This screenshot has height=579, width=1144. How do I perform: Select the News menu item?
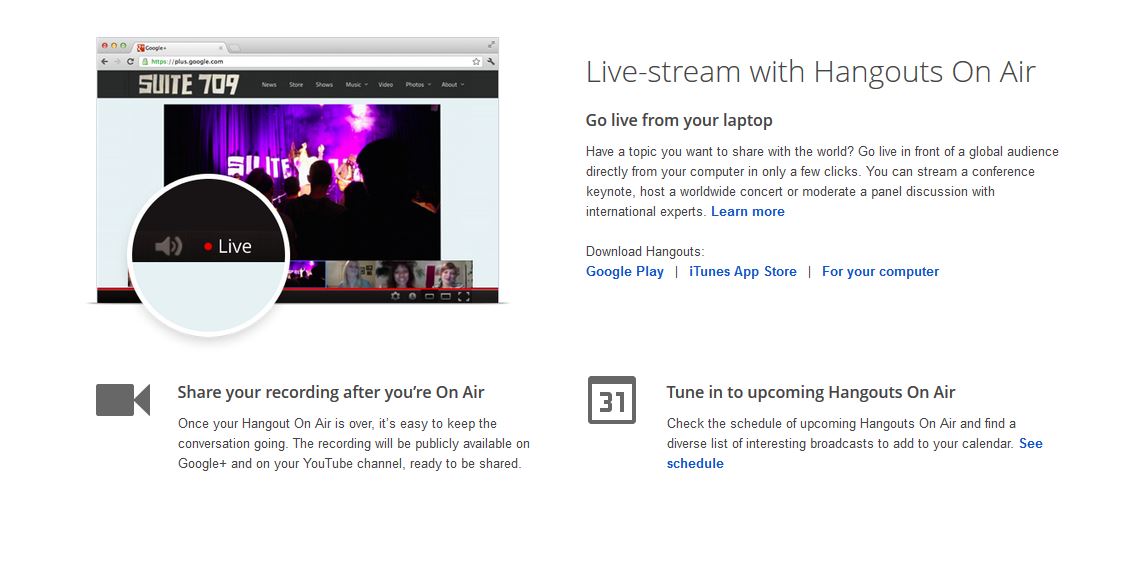point(269,85)
